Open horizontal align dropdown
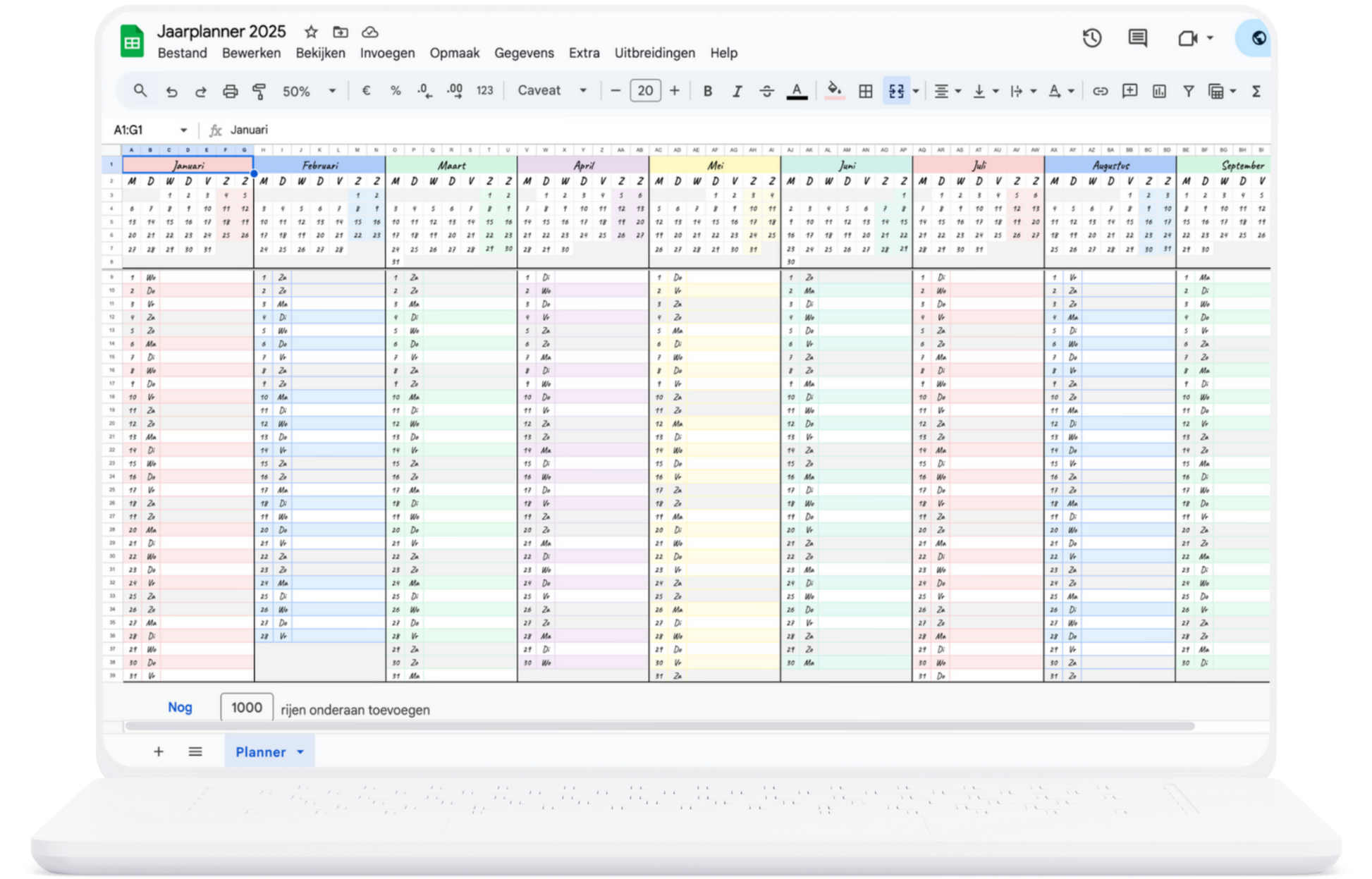Viewport: 1372px width, 879px height. coord(947,91)
